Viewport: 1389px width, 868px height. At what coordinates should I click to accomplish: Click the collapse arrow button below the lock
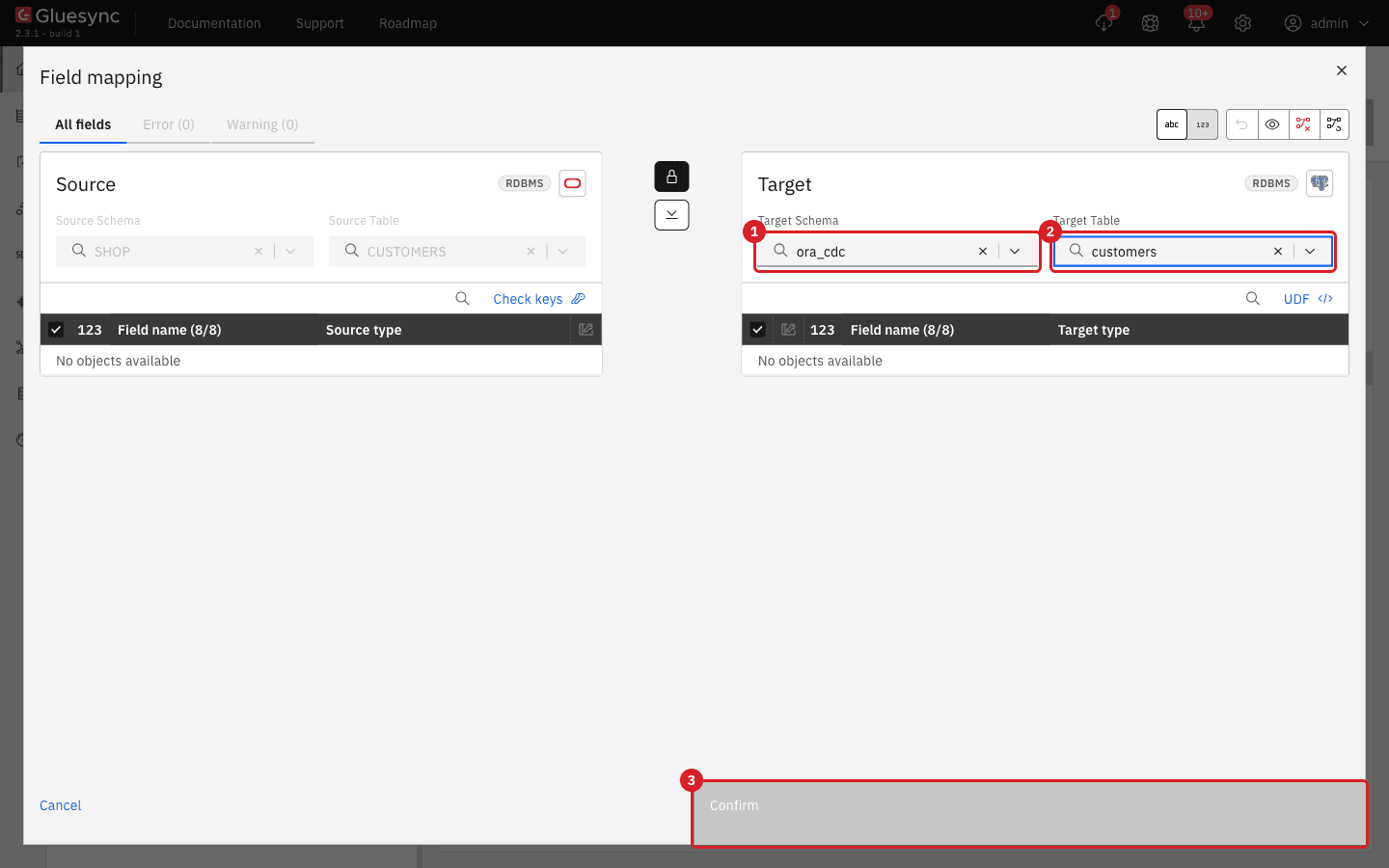tap(671, 215)
